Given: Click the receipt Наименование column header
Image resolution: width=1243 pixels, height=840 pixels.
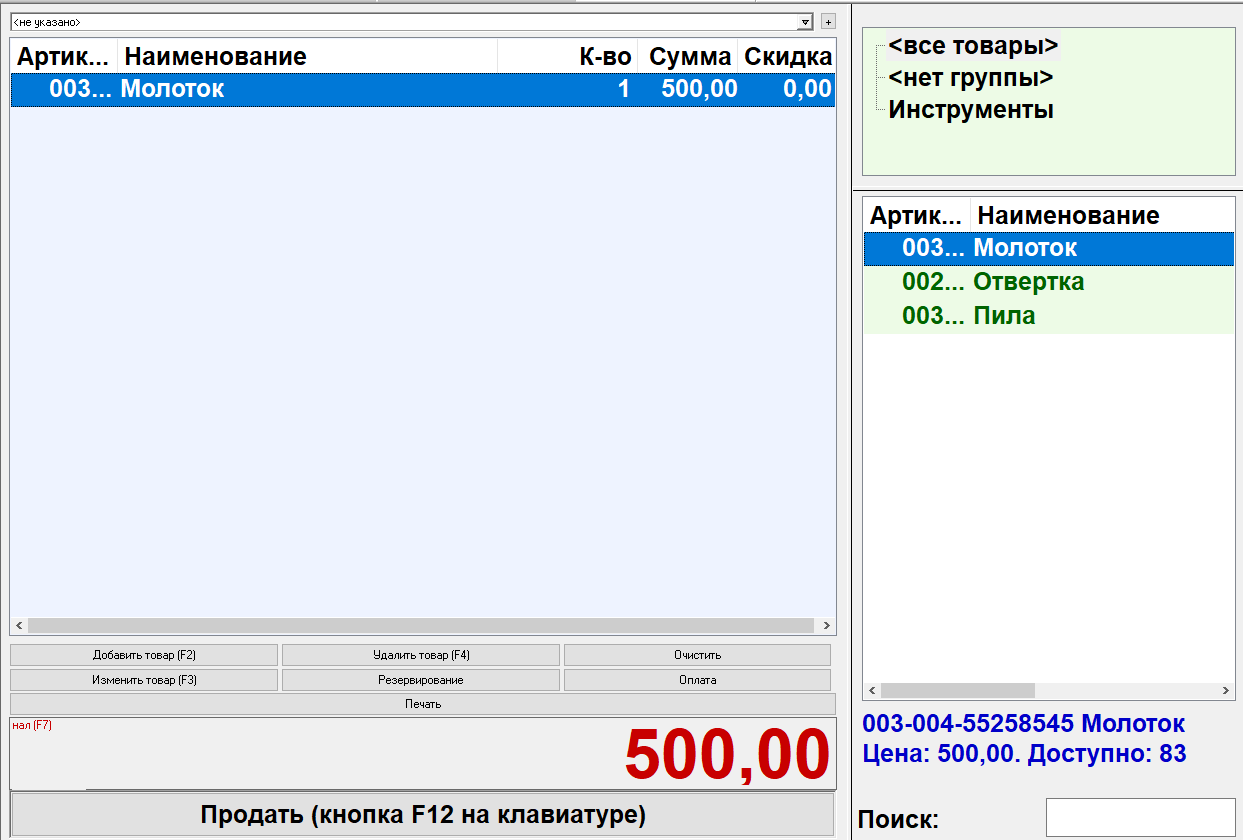Looking at the screenshot, I should (x=307, y=56).
